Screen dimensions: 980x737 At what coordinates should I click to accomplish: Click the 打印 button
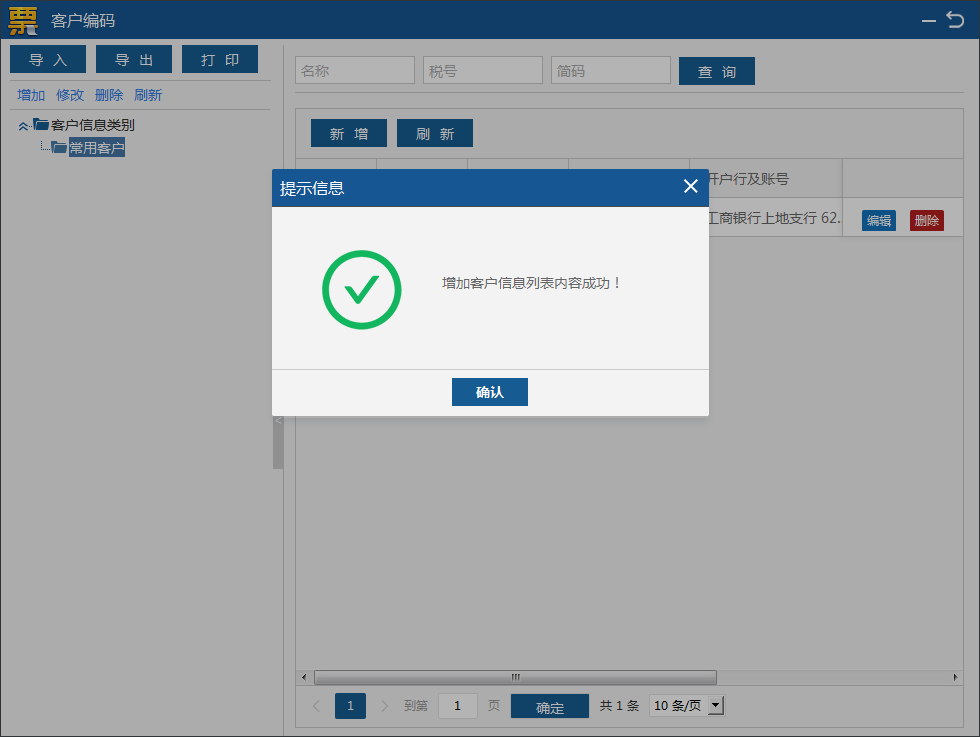tap(220, 60)
